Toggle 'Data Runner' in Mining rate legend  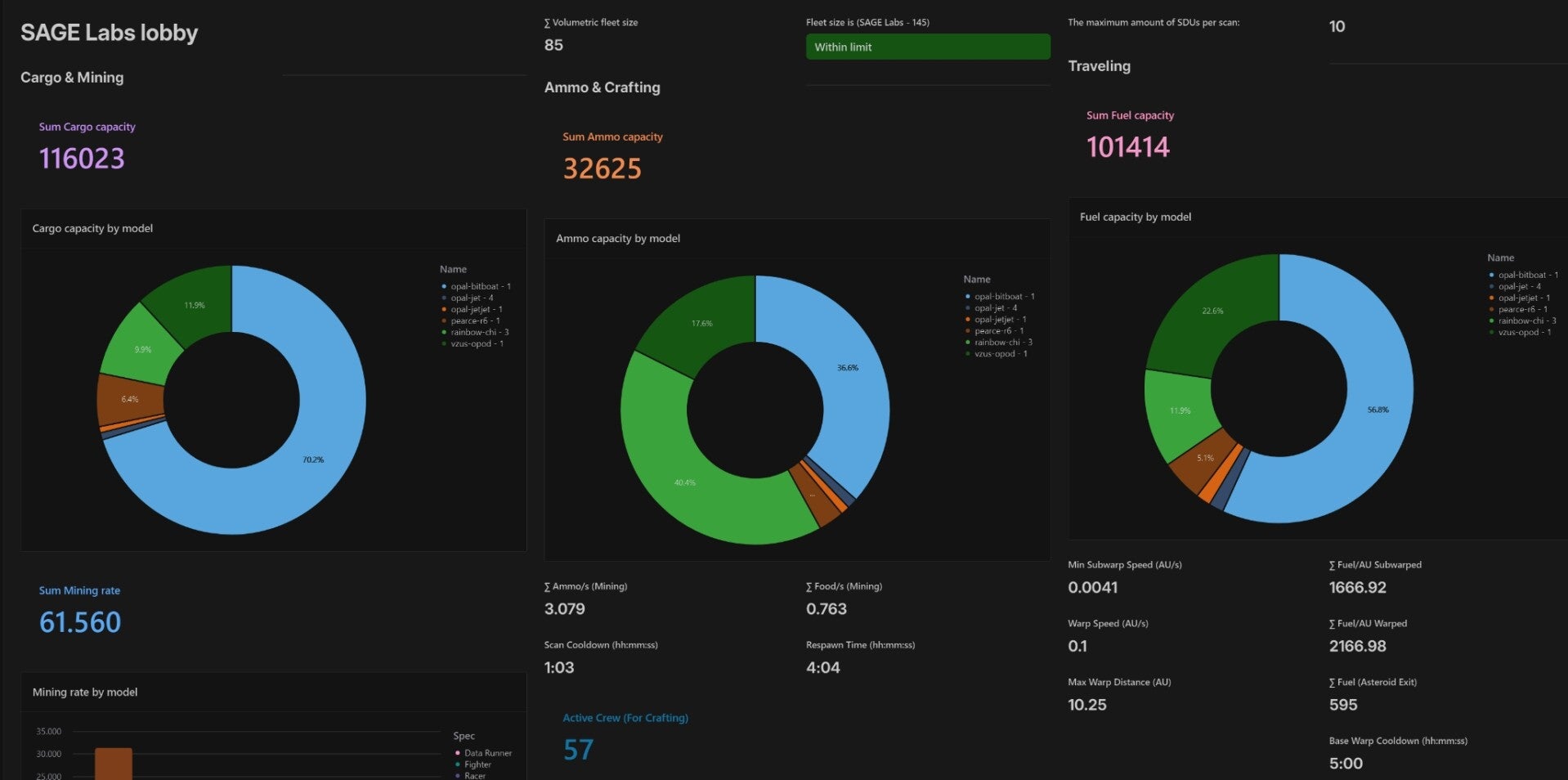pyautogui.click(x=483, y=754)
